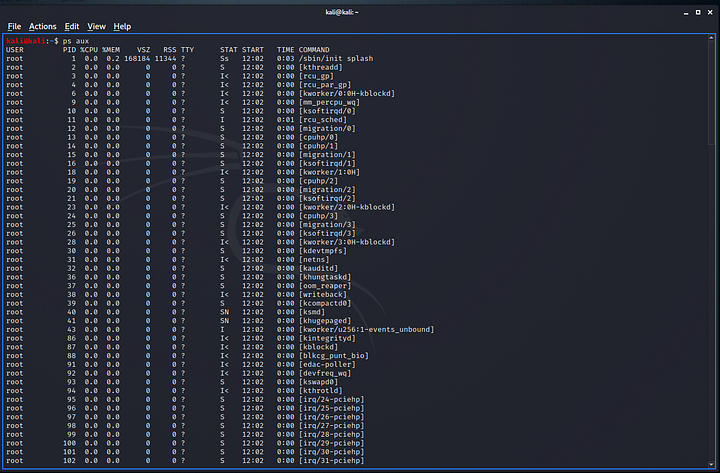Click the red kali@kali shell prompt
This screenshot has height=473, width=720.
[25, 40]
